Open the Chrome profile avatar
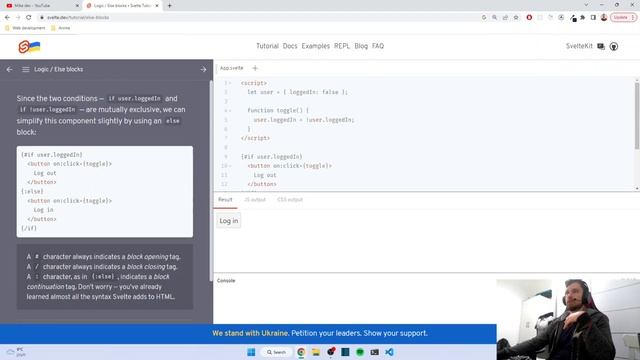This screenshot has width=640, height=360. (x=604, y=18)
